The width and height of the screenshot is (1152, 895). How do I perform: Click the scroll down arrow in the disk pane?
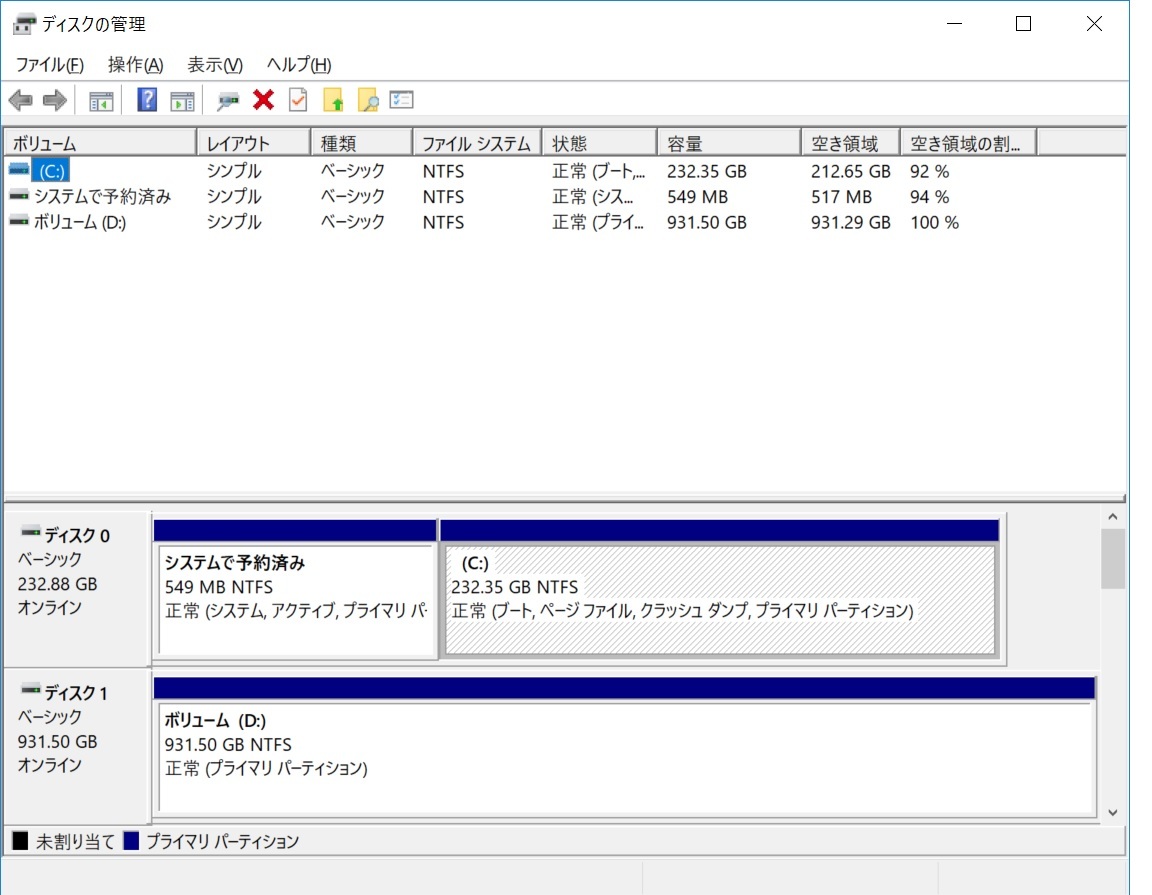(1113, 812)
